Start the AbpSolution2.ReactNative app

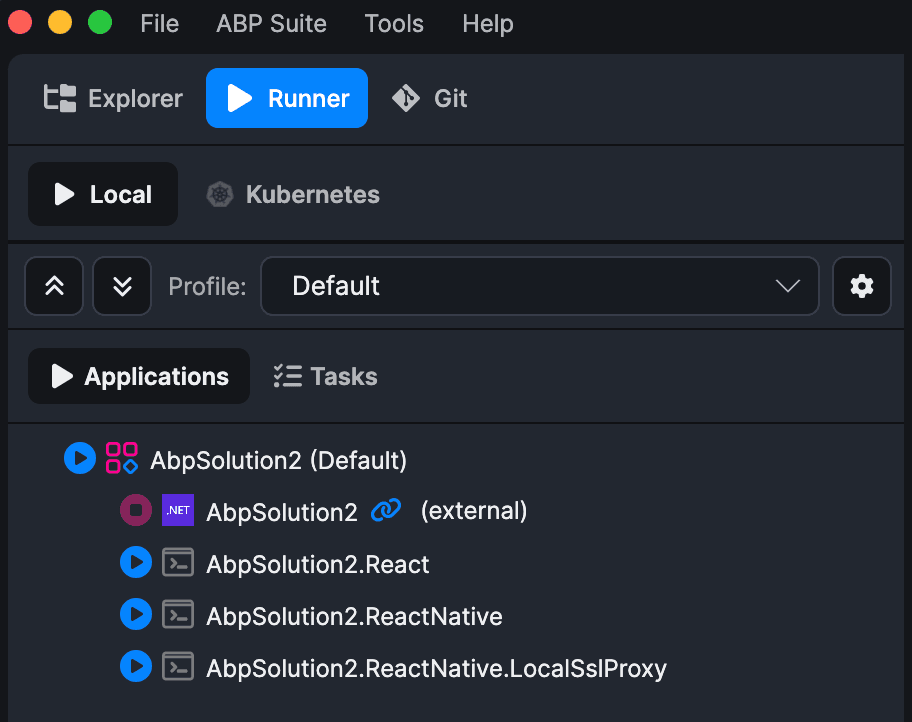point(136,614)
